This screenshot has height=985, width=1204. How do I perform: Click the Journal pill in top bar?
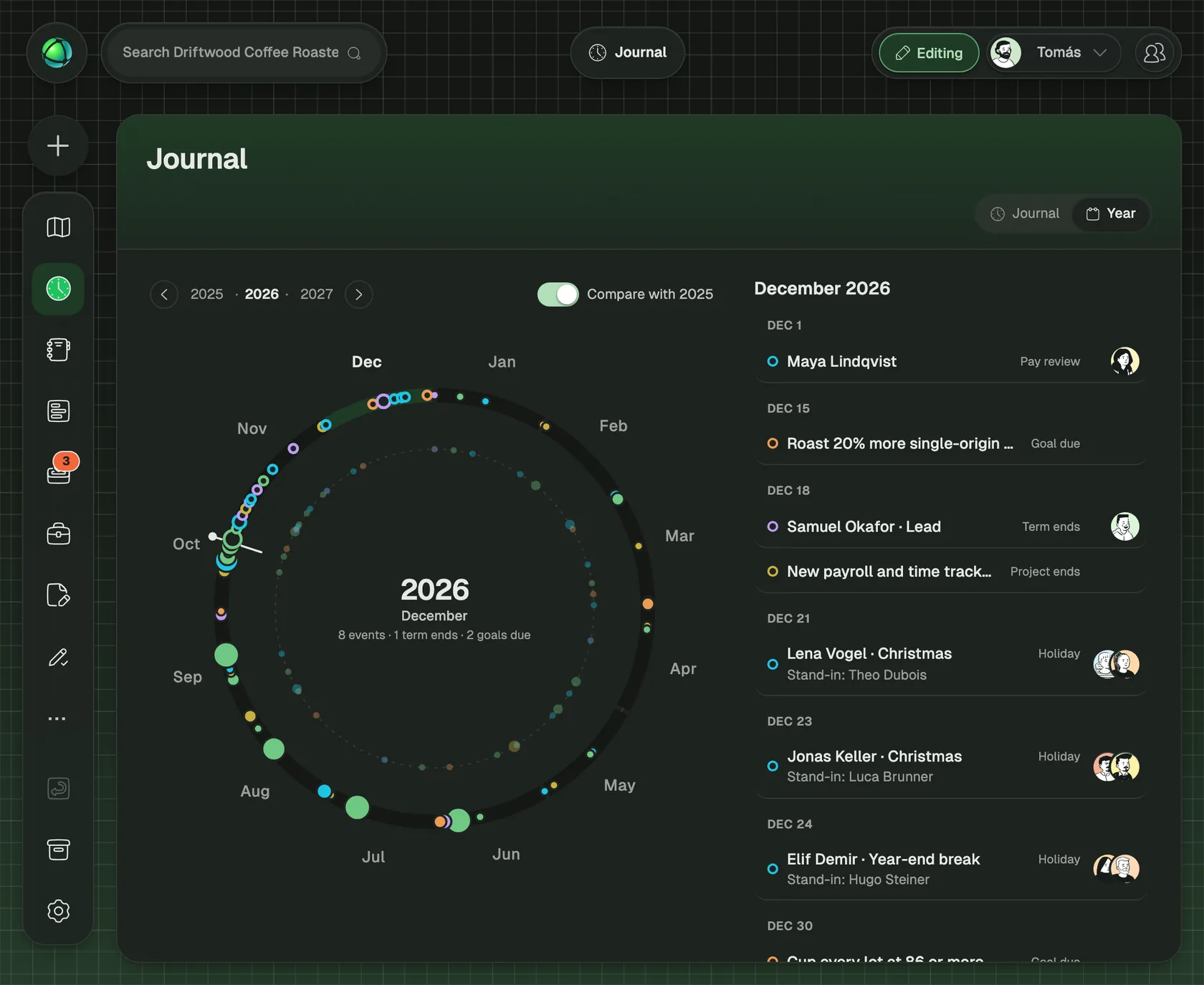628,52
